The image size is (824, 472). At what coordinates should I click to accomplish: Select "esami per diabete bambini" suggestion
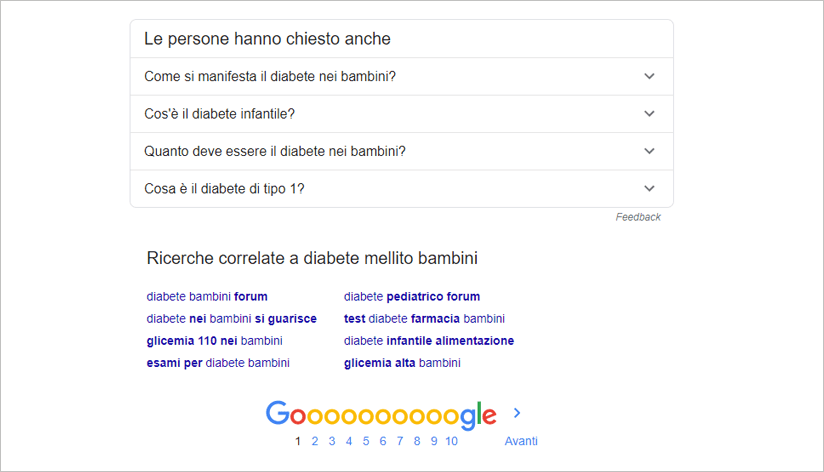[x=218, y=363]
